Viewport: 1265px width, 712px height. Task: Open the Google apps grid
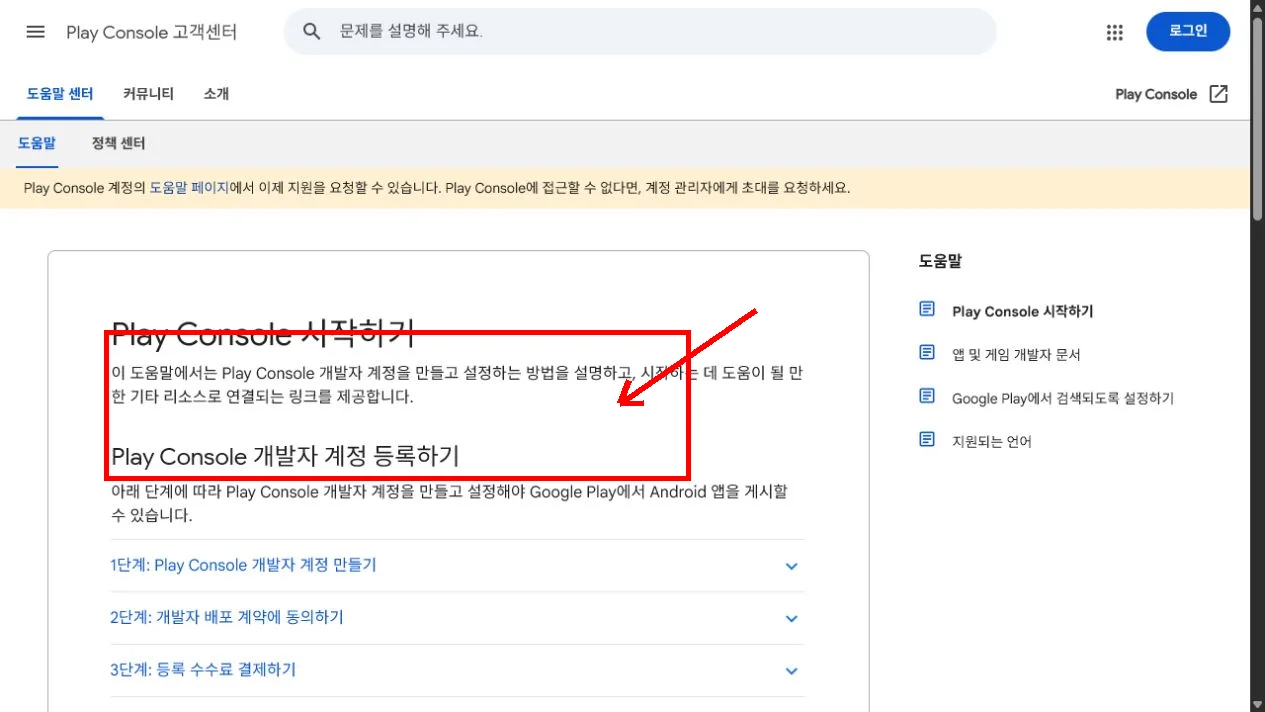(1115, 32)
